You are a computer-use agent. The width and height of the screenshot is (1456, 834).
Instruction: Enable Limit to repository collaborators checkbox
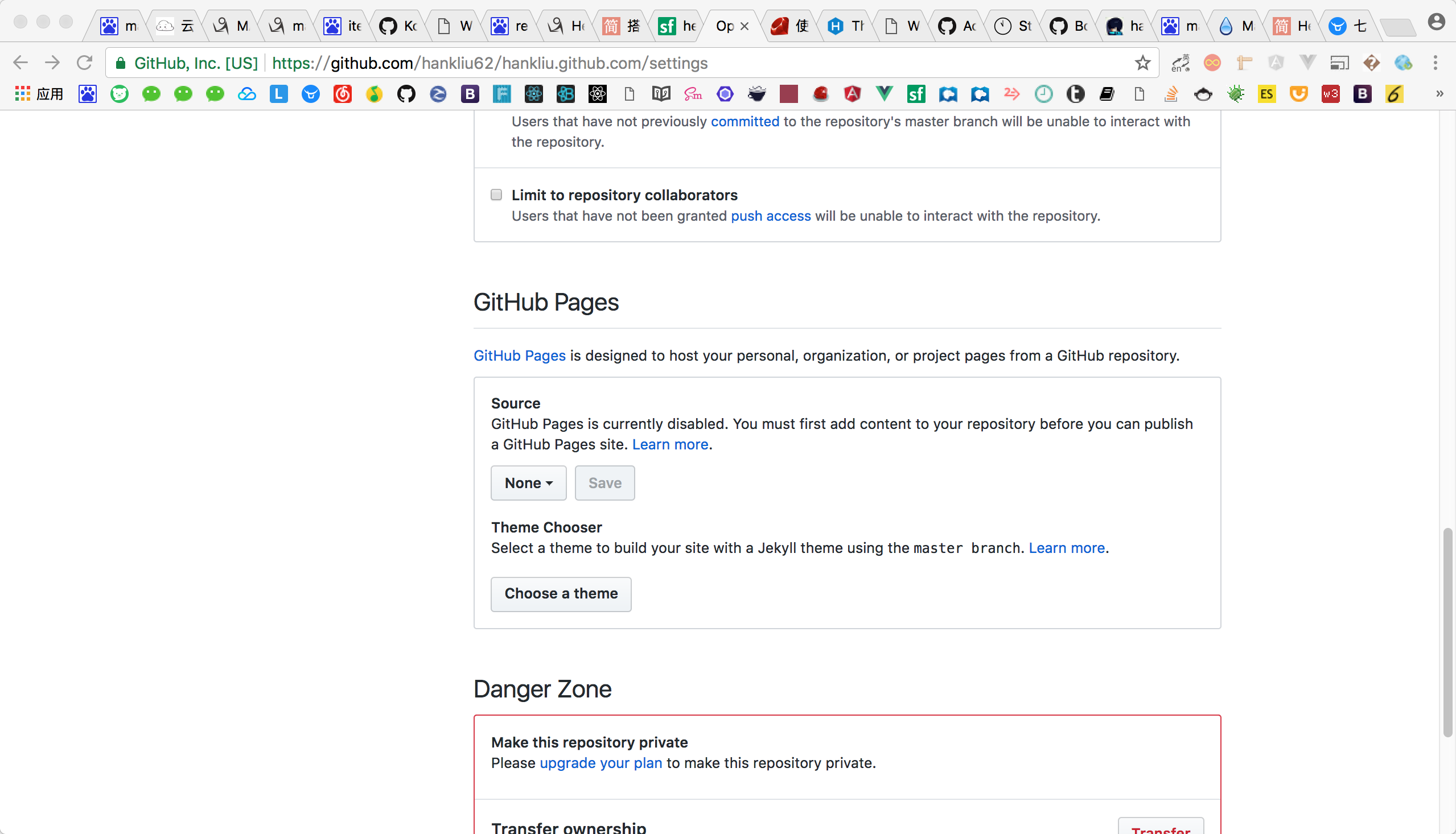(x=496, y=195)
